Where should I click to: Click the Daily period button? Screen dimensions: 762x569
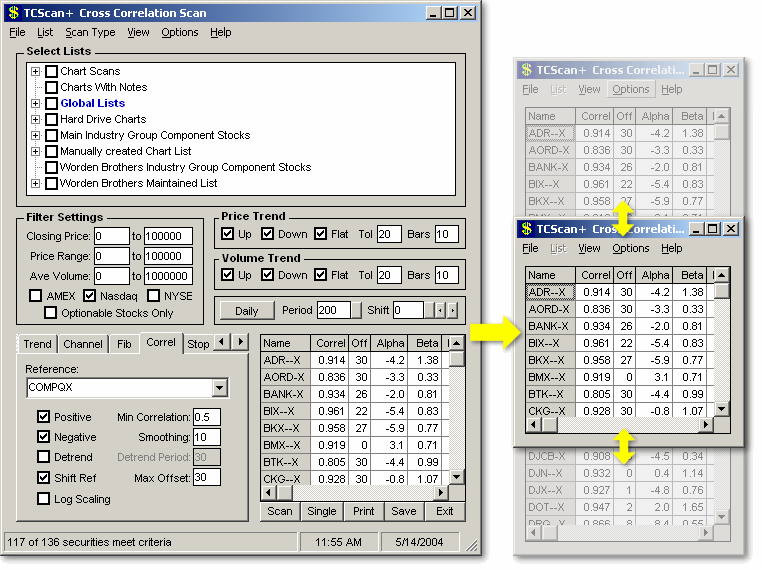pos(246,311)
